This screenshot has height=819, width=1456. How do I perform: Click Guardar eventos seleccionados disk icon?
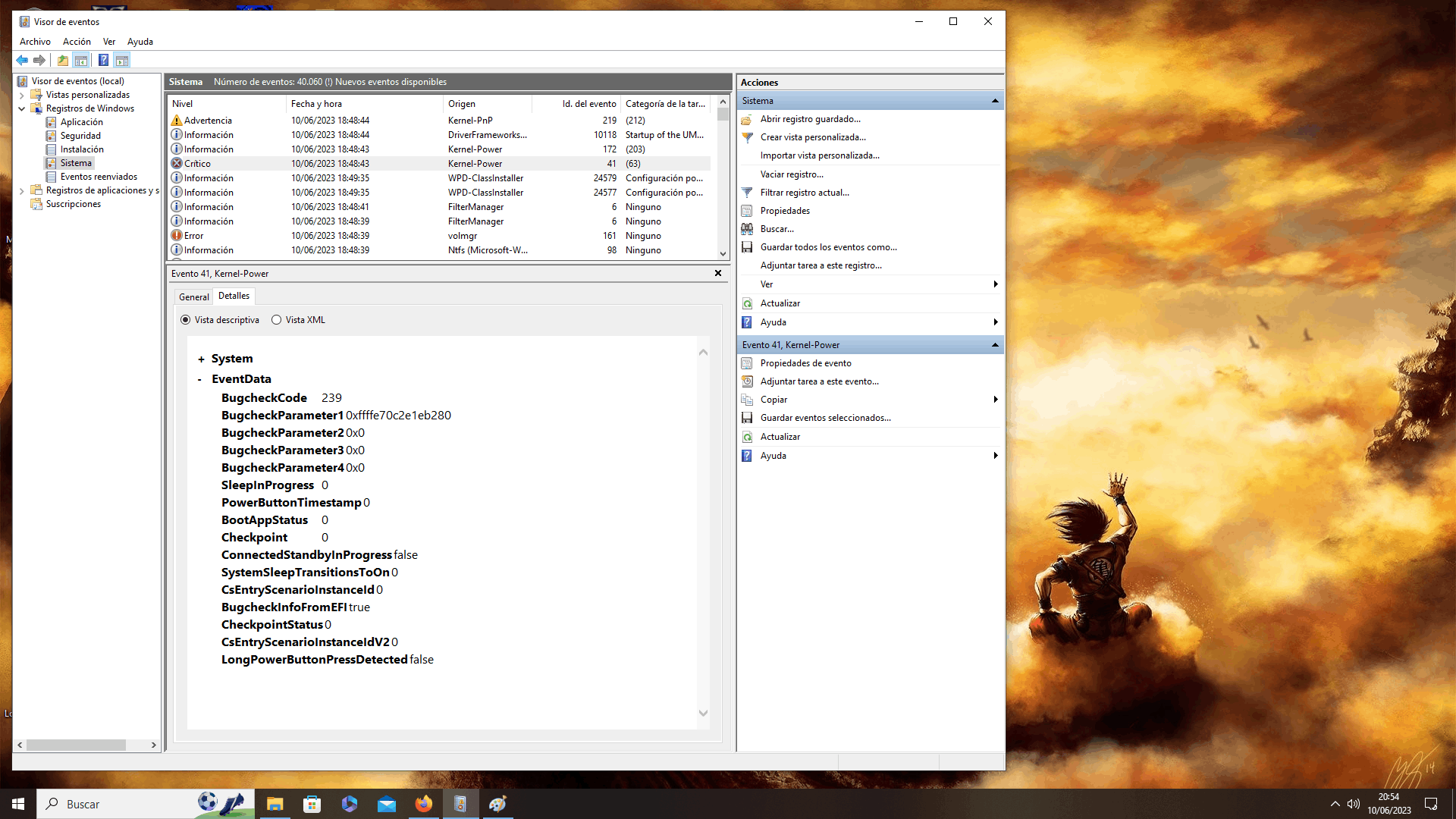click(747, 419)
